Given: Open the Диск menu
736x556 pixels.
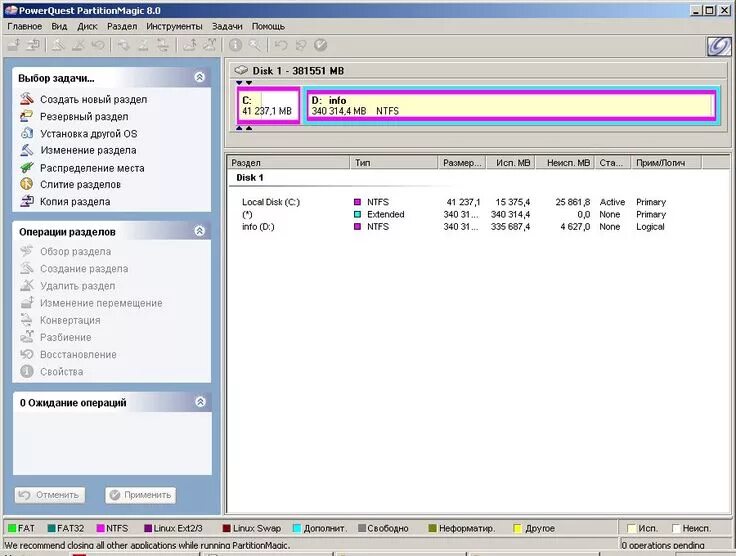Looking at the screenshot, I should pos(87,26).
